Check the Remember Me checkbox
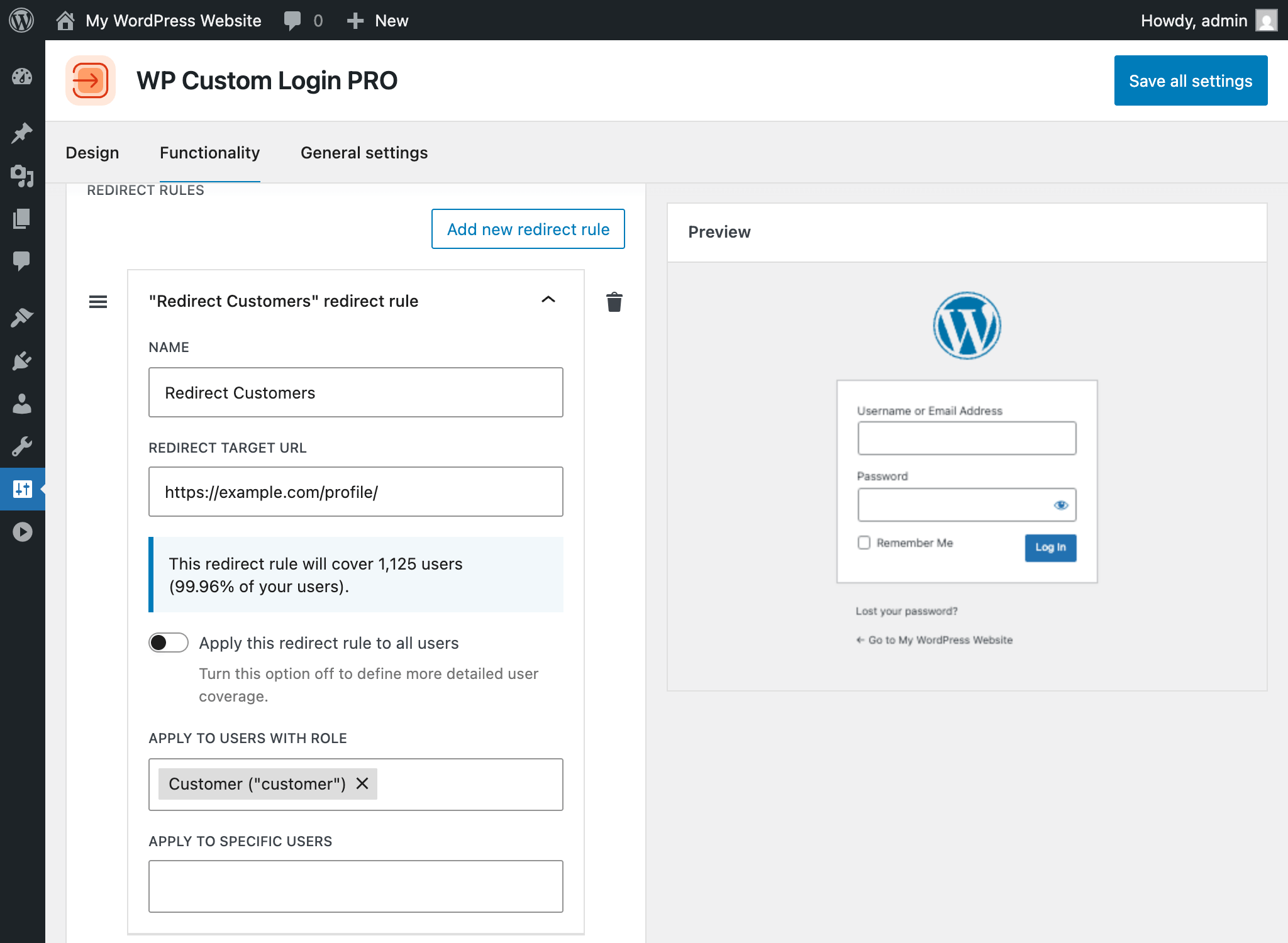The image size is (1288, 943). [864, 543]
